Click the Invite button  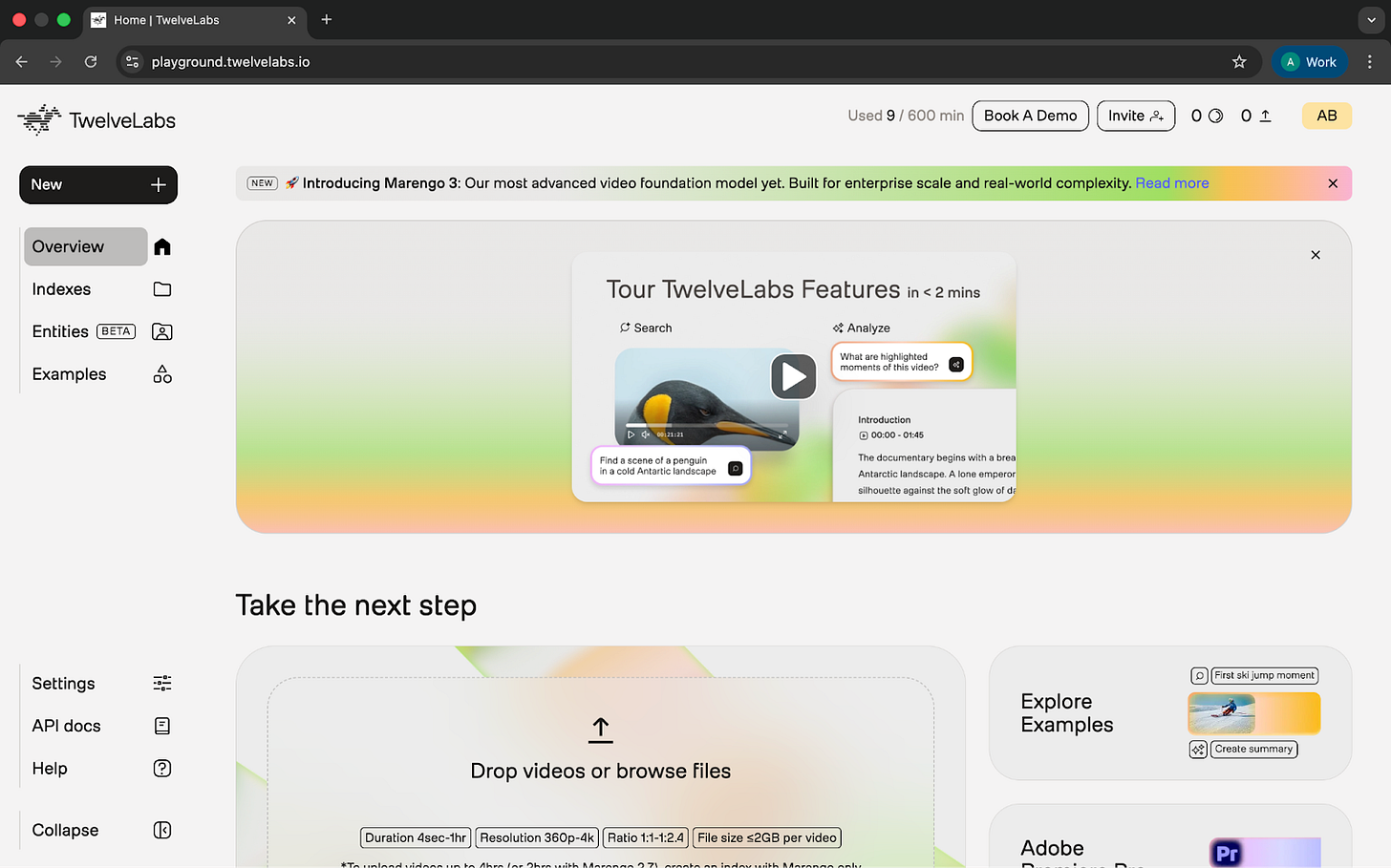click(x=1136, y=116)
